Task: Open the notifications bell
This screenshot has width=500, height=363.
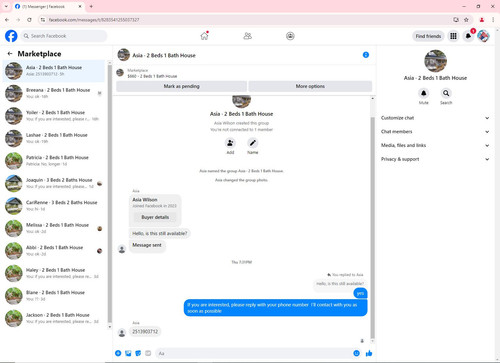Action: (468, 36)
